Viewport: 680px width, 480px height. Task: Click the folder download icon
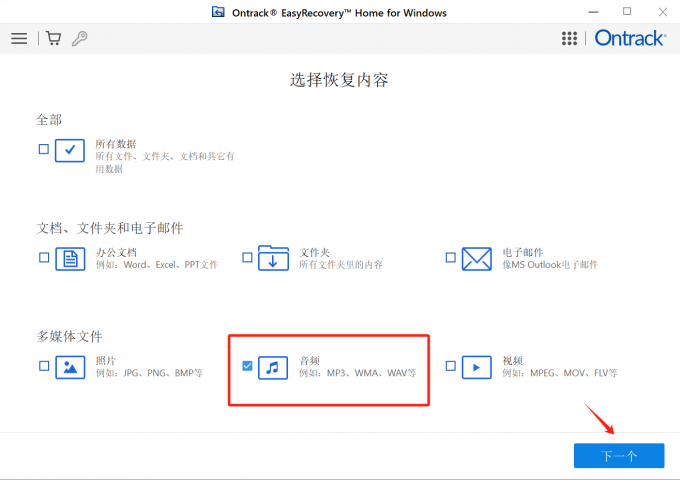pos(273,258)
